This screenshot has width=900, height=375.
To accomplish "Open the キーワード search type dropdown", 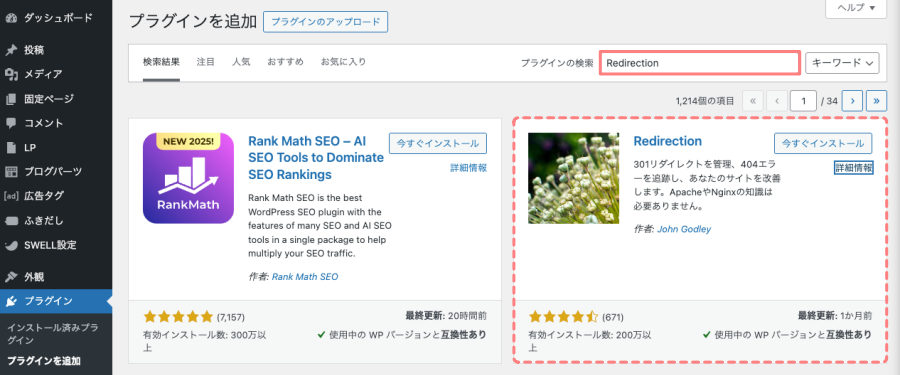I will coord(843,63).
